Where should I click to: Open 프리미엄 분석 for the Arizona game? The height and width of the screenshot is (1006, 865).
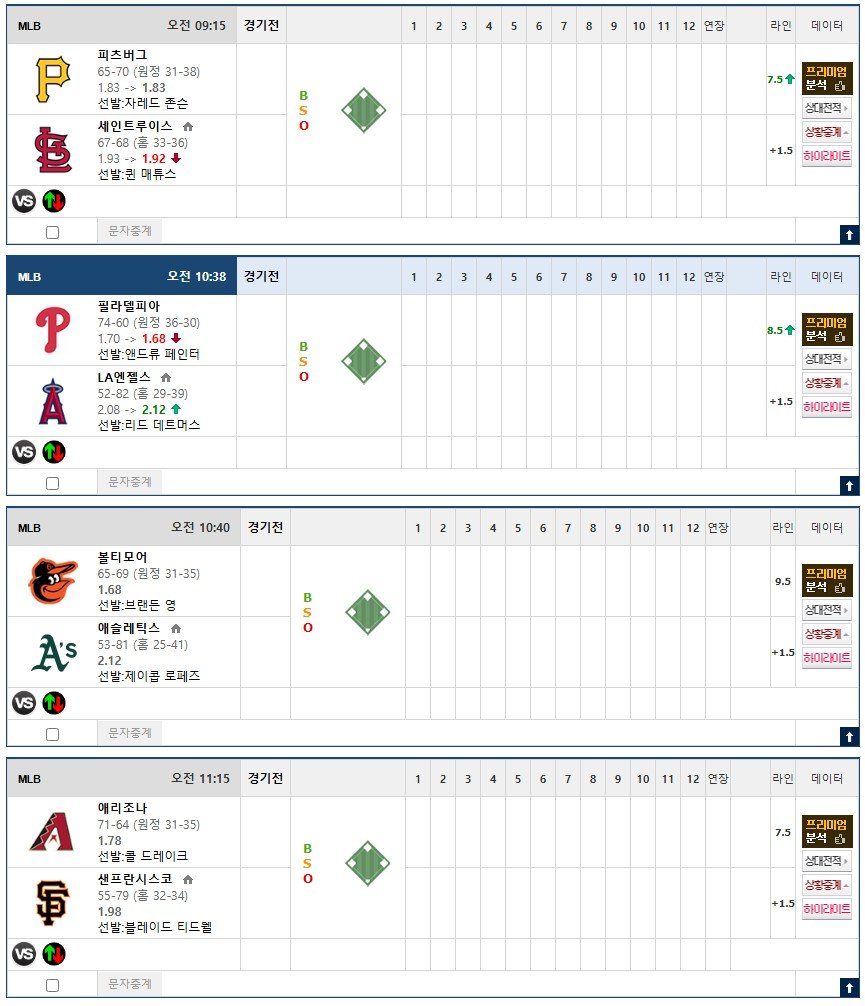tap(826, 831)
